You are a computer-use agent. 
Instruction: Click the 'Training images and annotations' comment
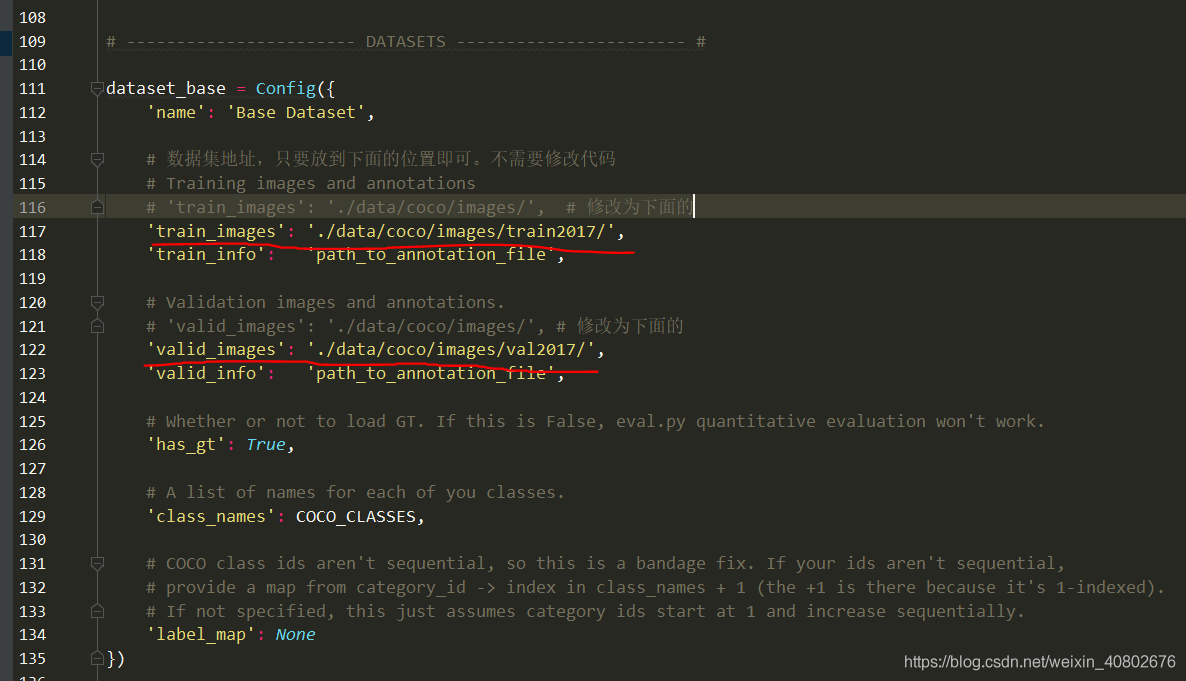[x=311, y=184]
